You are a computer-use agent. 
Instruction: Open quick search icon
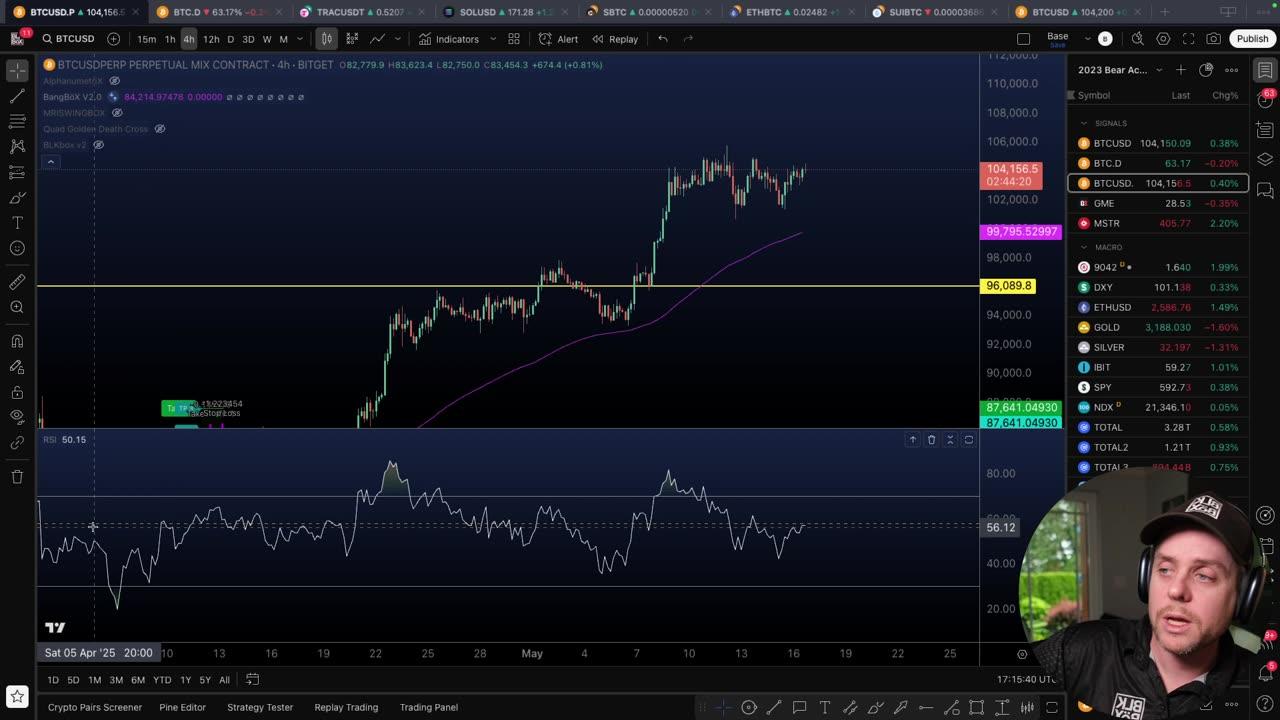click(x=1137, y=39)
